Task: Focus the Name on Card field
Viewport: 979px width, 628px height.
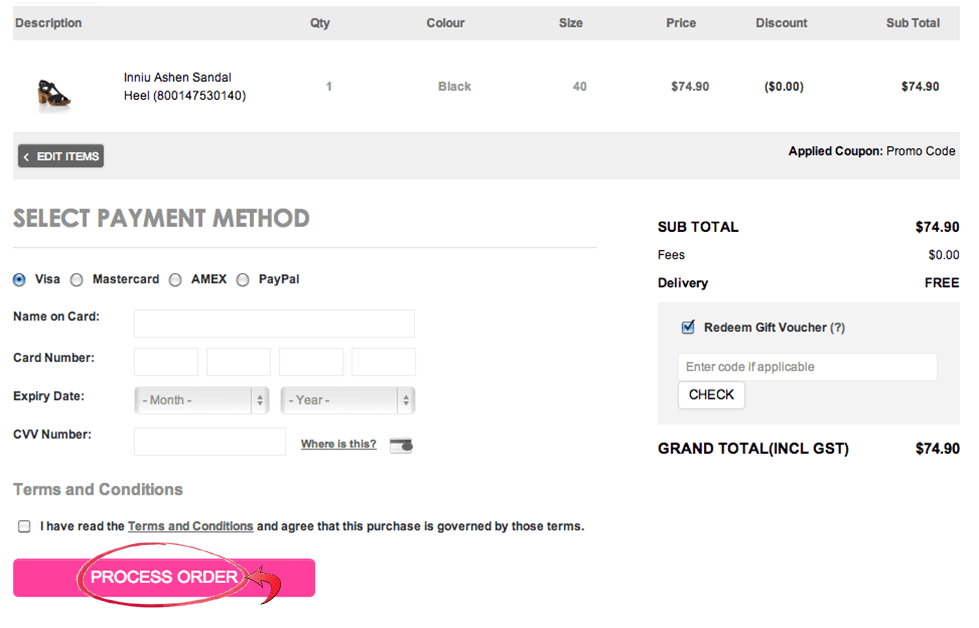Action: 274,323
